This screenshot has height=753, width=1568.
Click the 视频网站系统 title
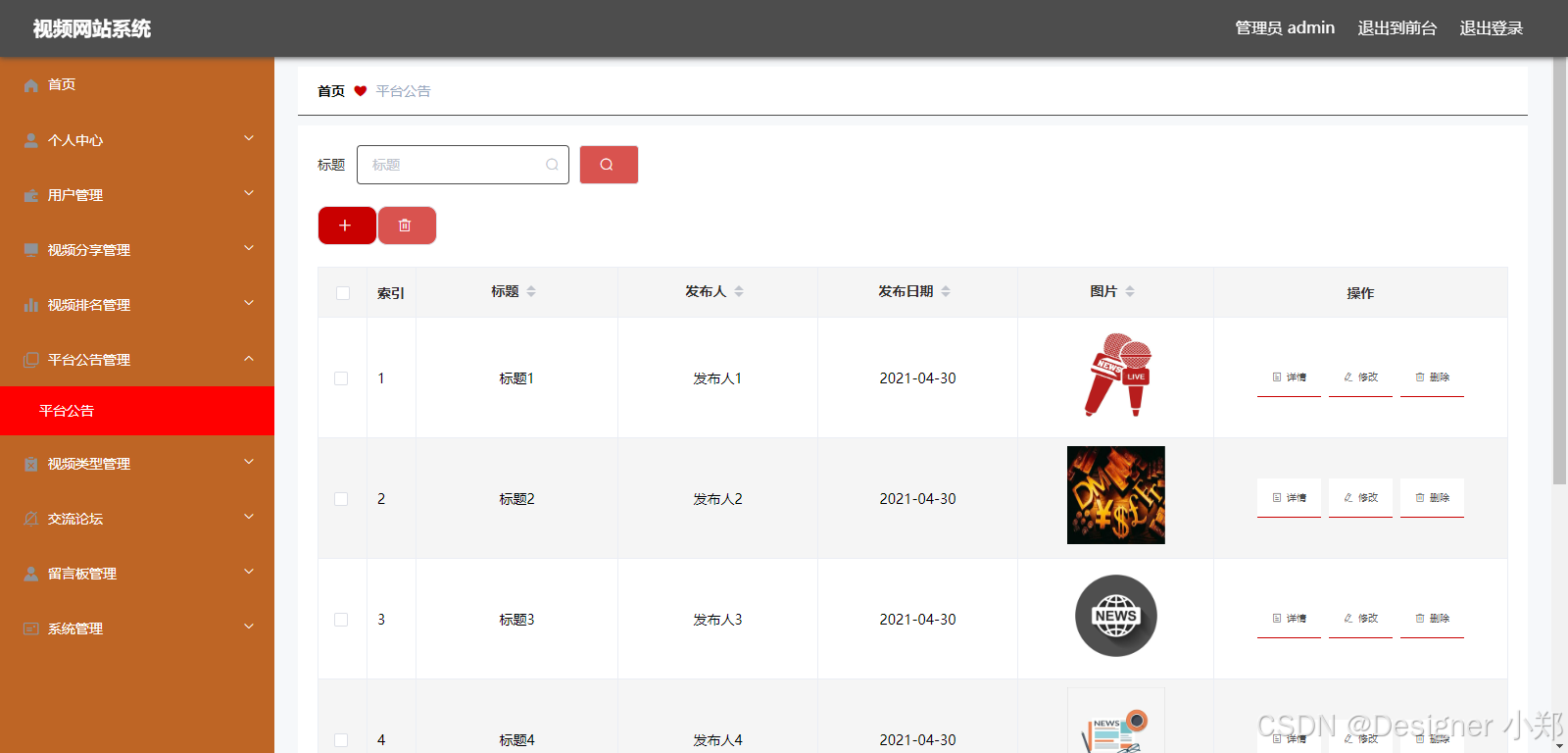point(92,28)
